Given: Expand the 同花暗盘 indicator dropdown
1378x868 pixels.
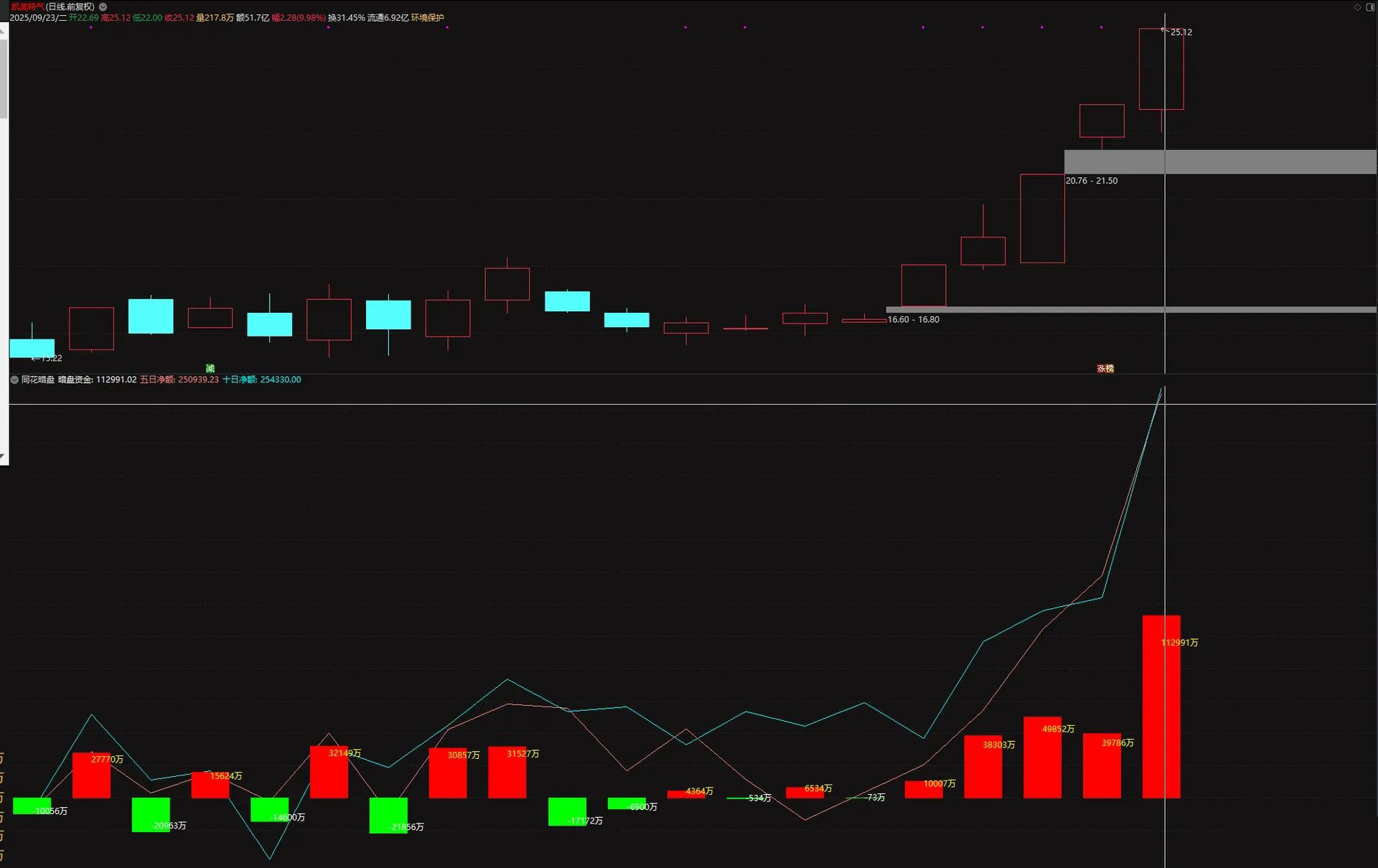Looking at the screenshot, I should 14,379.
